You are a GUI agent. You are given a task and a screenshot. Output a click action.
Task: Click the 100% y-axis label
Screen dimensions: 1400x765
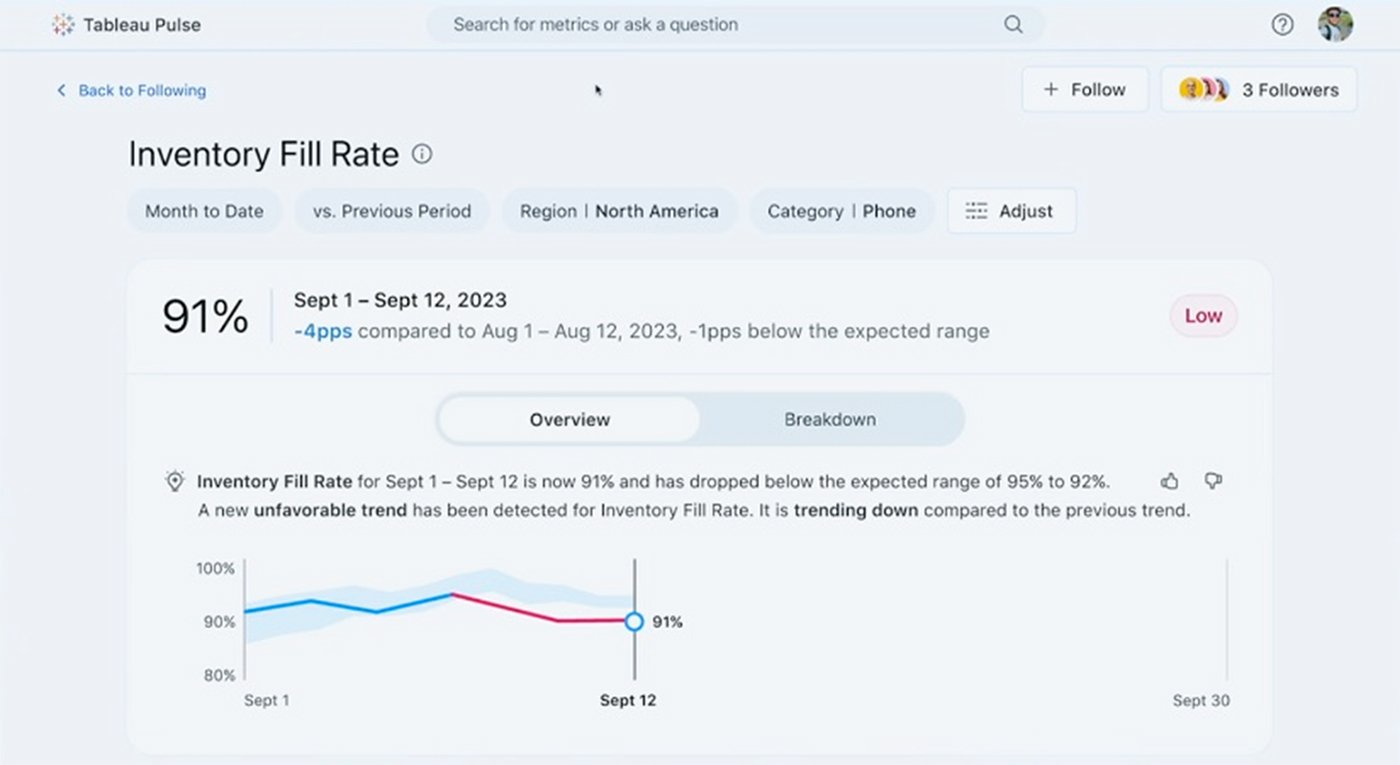pyautogui.click(x=215, y=568)
